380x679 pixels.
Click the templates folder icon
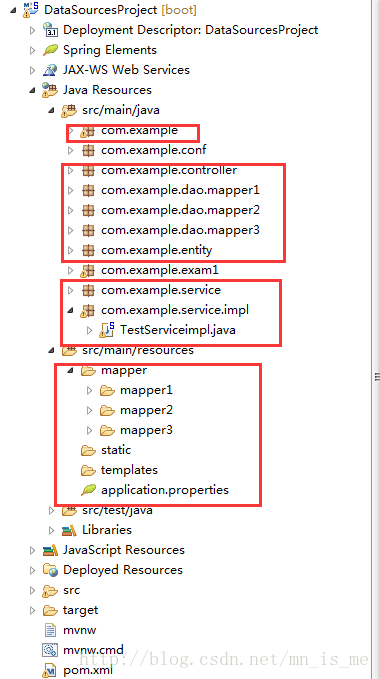pos(88,470)
